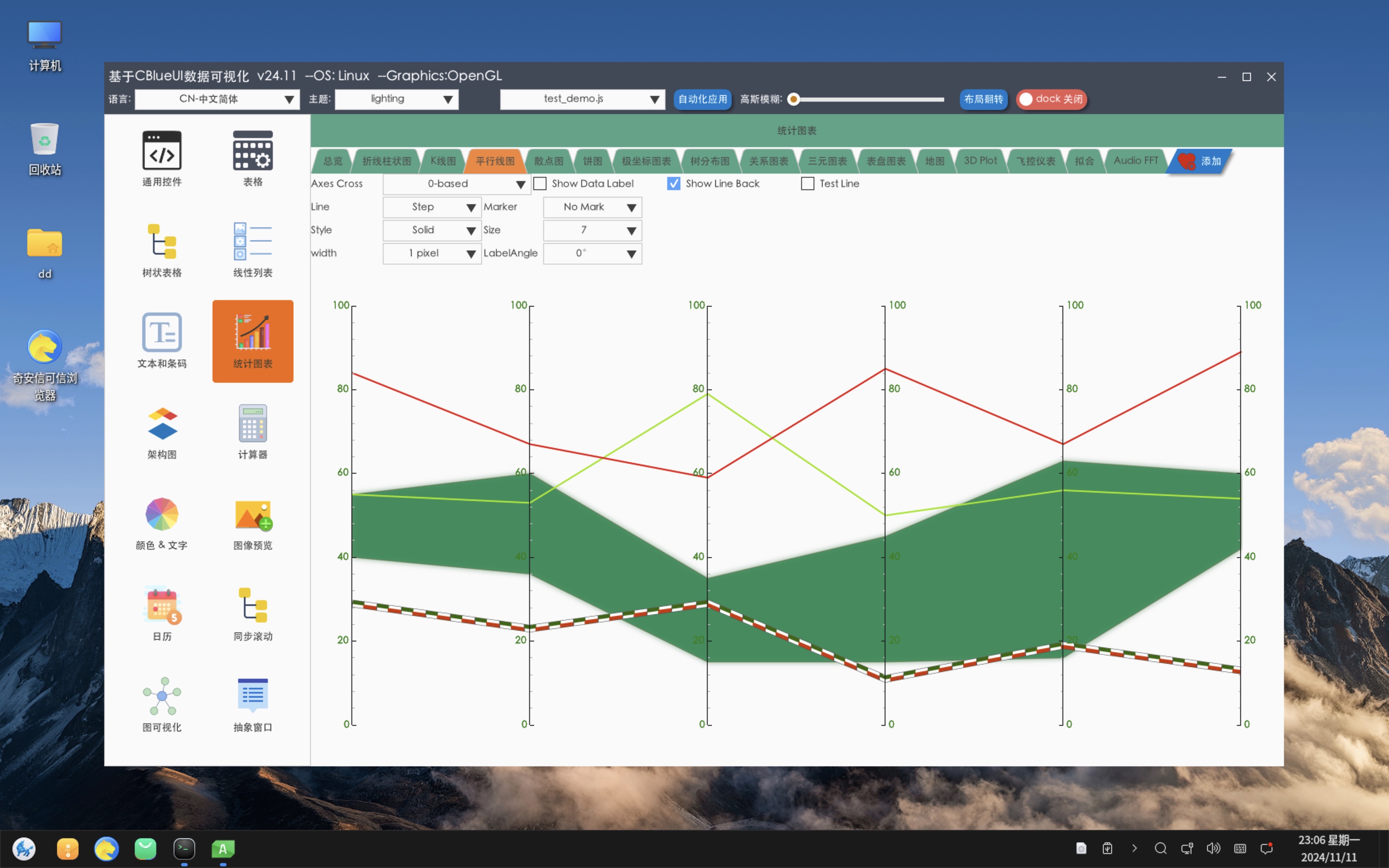Uncheck Show Line Back checkbox

[674, 184]
